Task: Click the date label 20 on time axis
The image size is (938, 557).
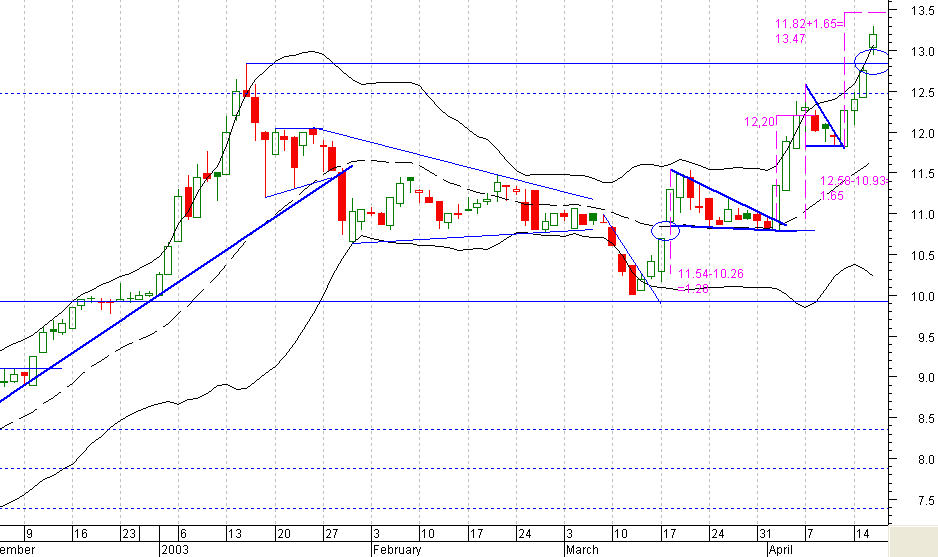Action: 284,534
